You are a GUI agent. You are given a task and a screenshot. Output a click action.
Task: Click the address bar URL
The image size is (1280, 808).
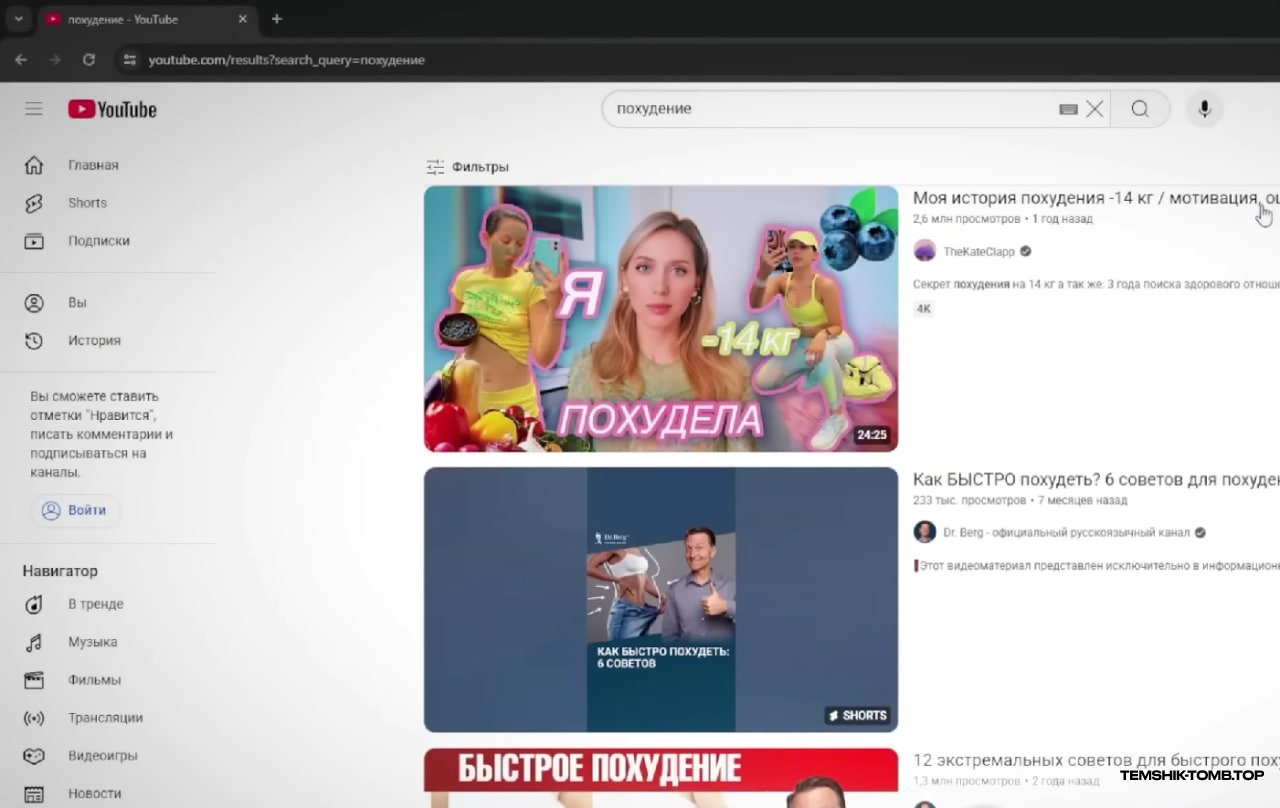tap(286, 60)
